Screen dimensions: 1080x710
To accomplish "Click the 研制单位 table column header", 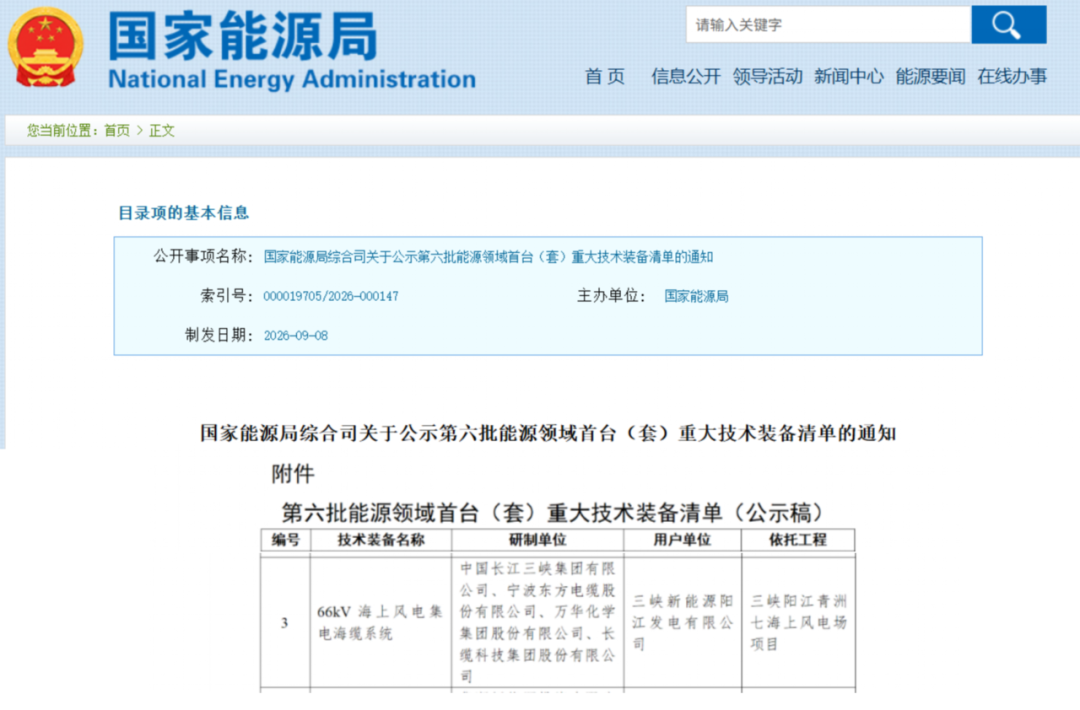I will [537, 540].
